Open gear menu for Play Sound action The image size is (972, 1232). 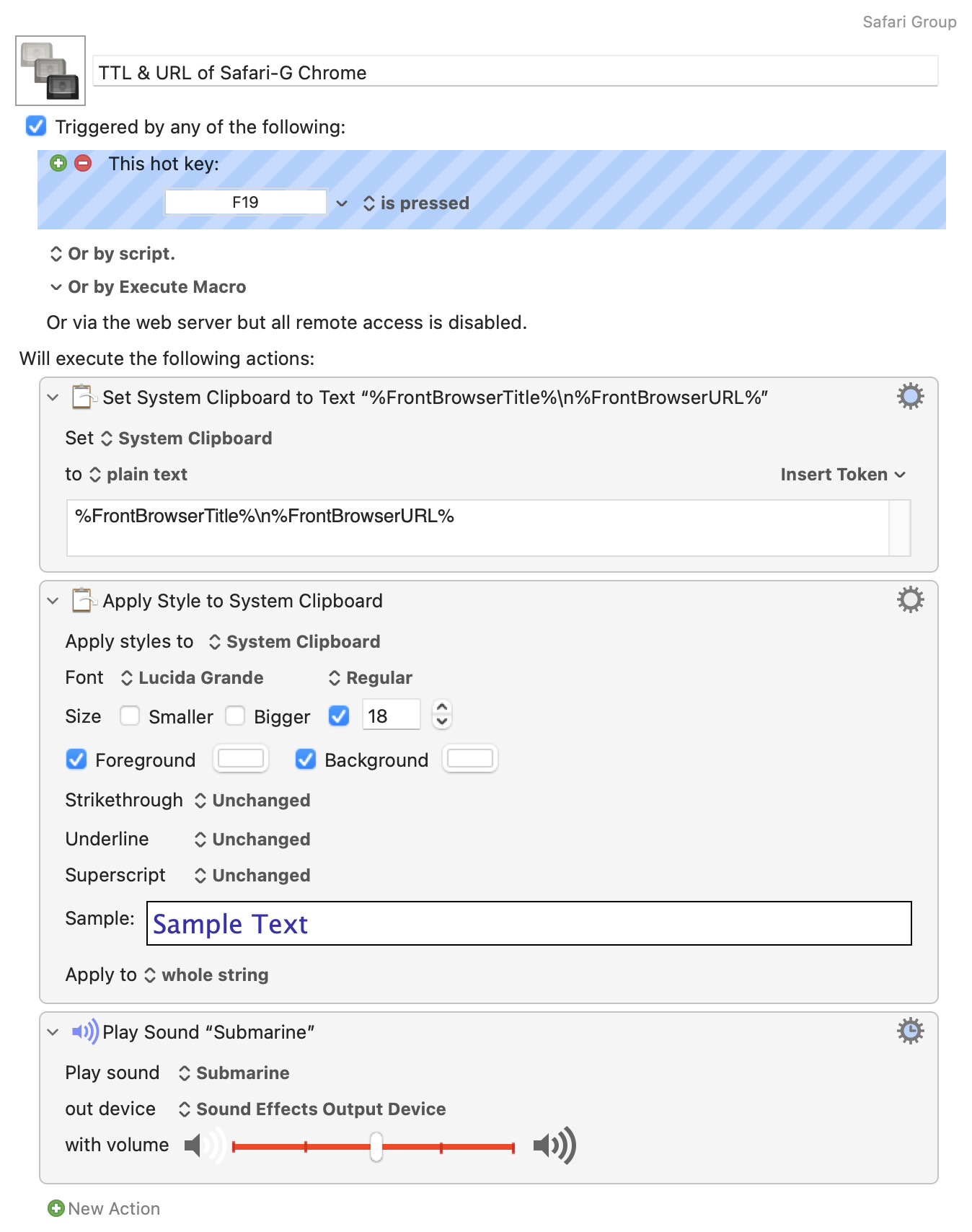(910, 1031)
